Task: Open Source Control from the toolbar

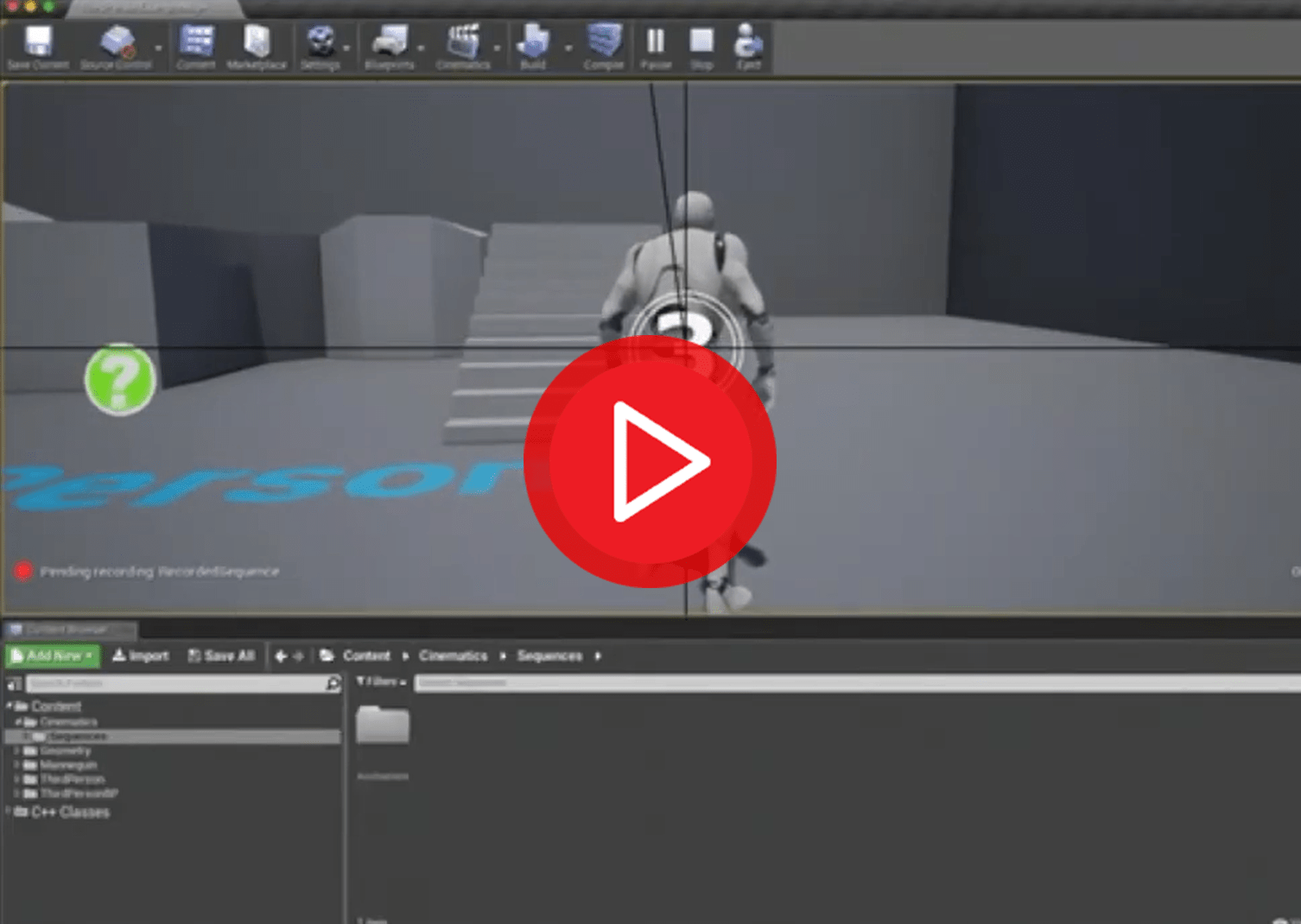Action: [x=116, y=45]
